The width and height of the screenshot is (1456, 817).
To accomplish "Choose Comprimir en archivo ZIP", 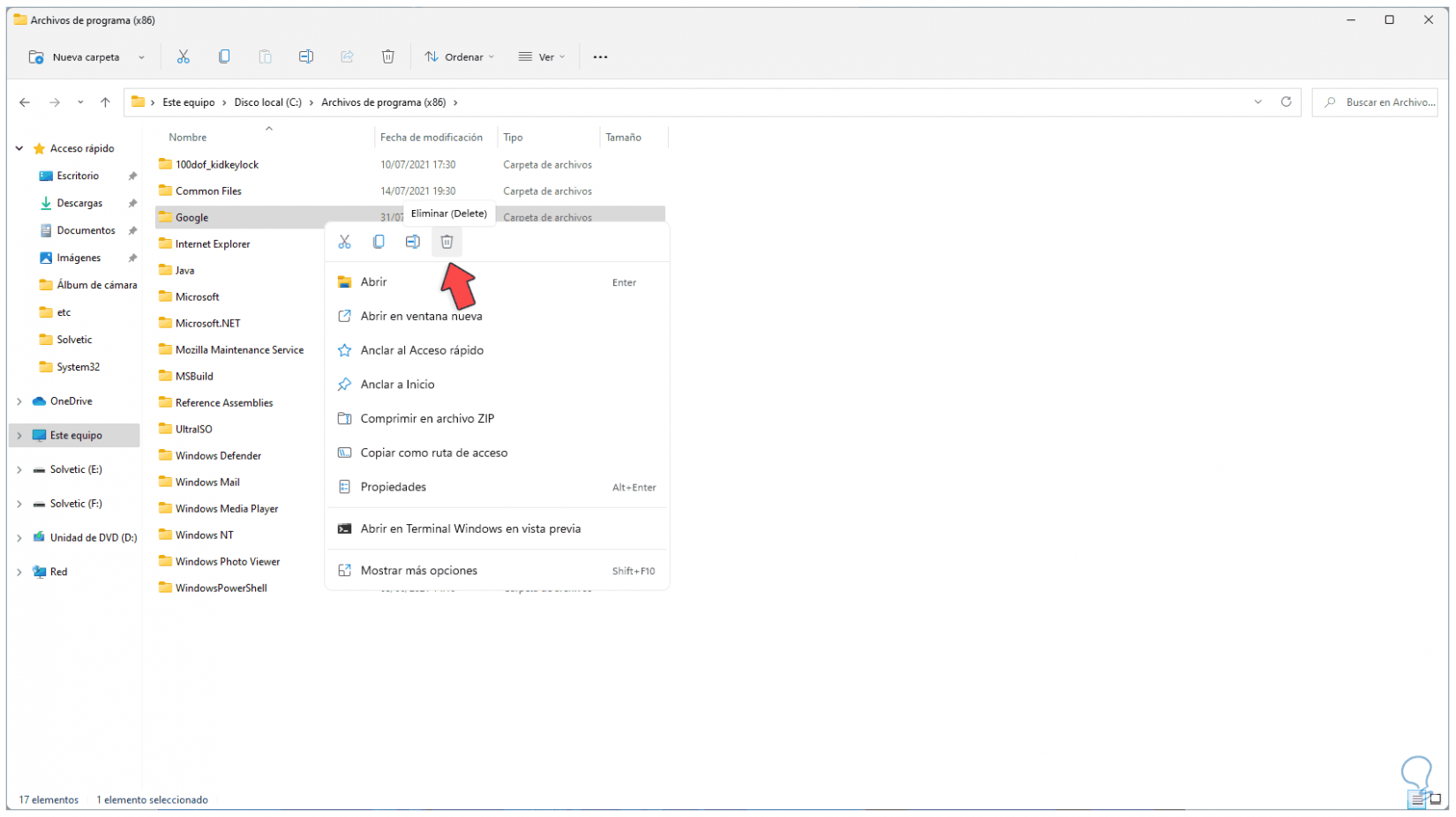I will (x=497, y=418).
